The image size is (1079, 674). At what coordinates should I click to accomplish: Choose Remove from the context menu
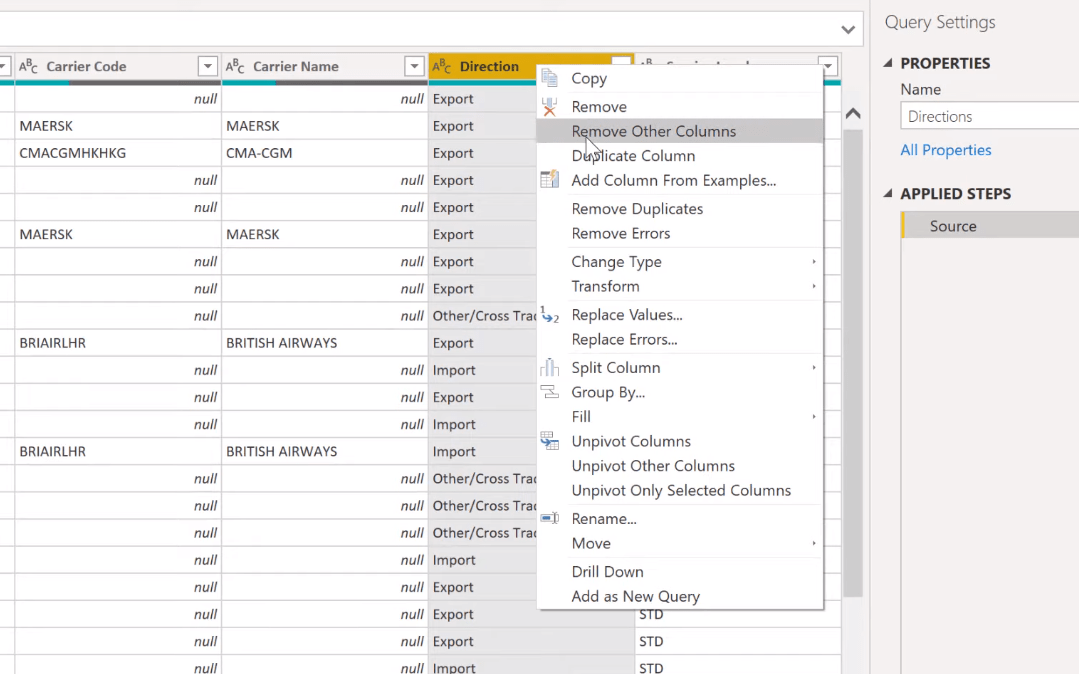pyautogui.click(x=680, y=107)
